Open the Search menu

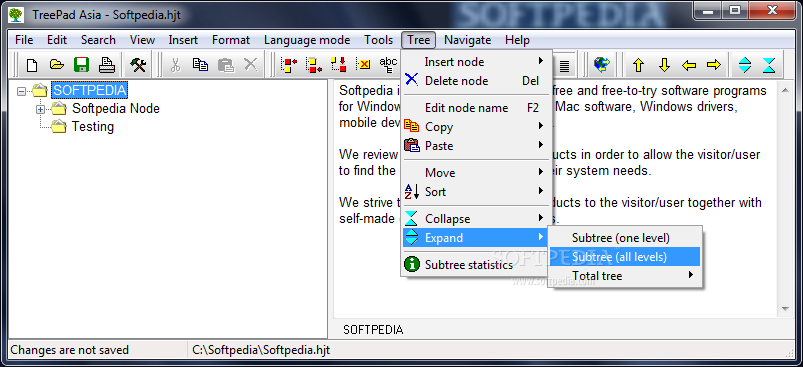point(98,40)
